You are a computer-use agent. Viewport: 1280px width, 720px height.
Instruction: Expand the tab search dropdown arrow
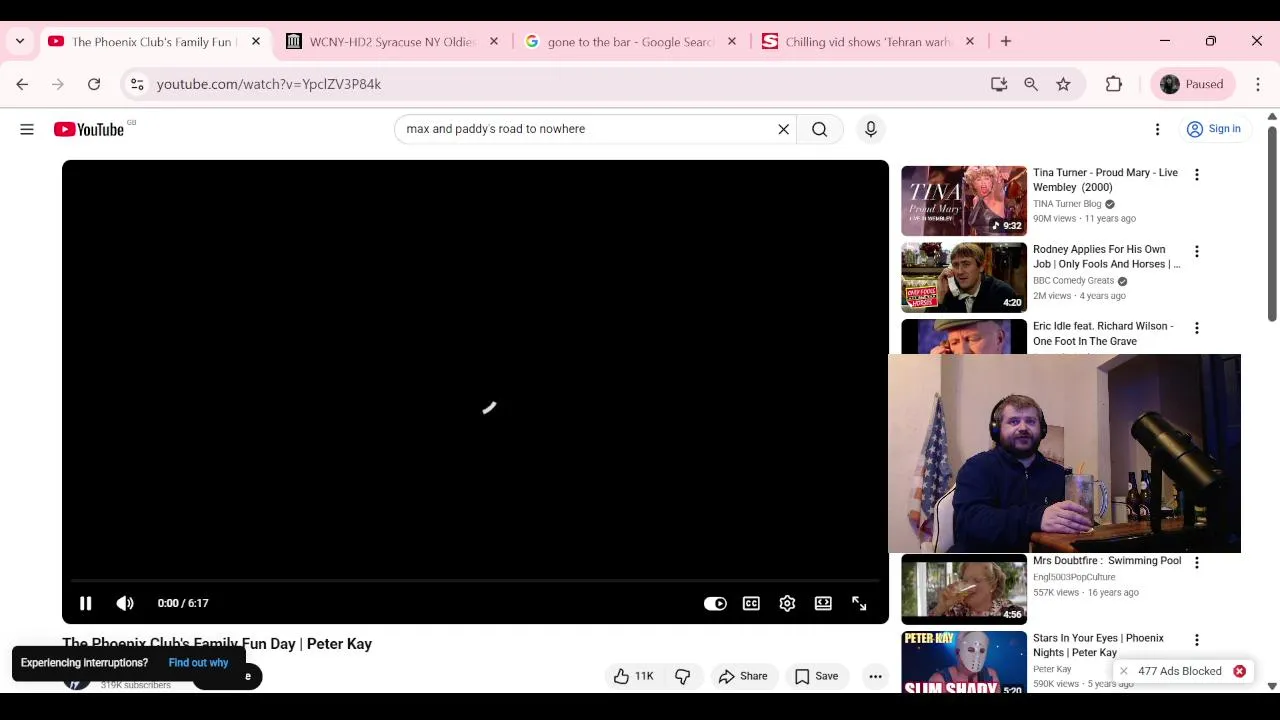point(20,42)
